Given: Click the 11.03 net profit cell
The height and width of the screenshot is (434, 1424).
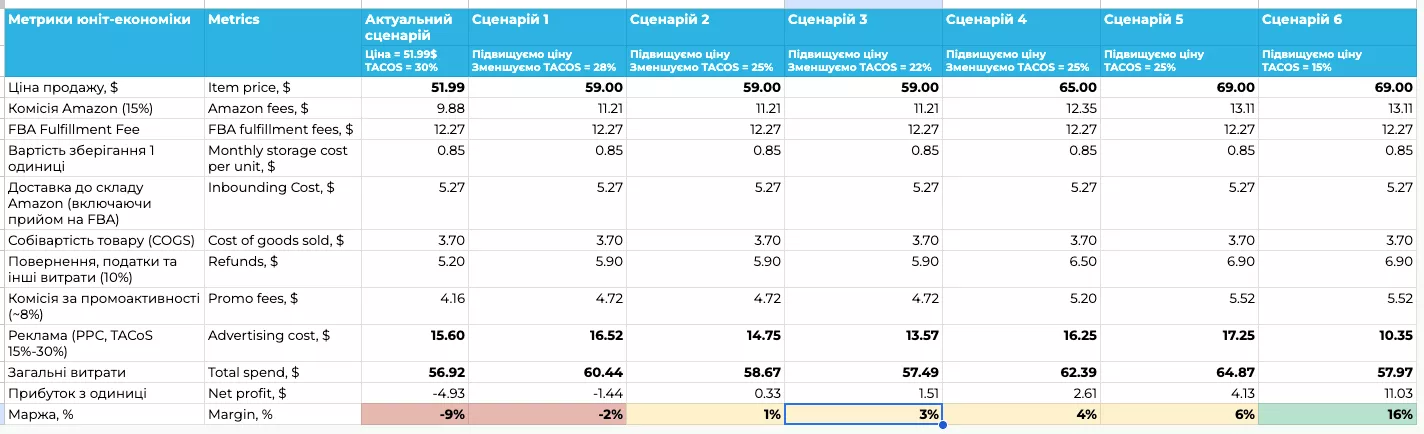Looking at the screenshot, I should point(1338,393).
